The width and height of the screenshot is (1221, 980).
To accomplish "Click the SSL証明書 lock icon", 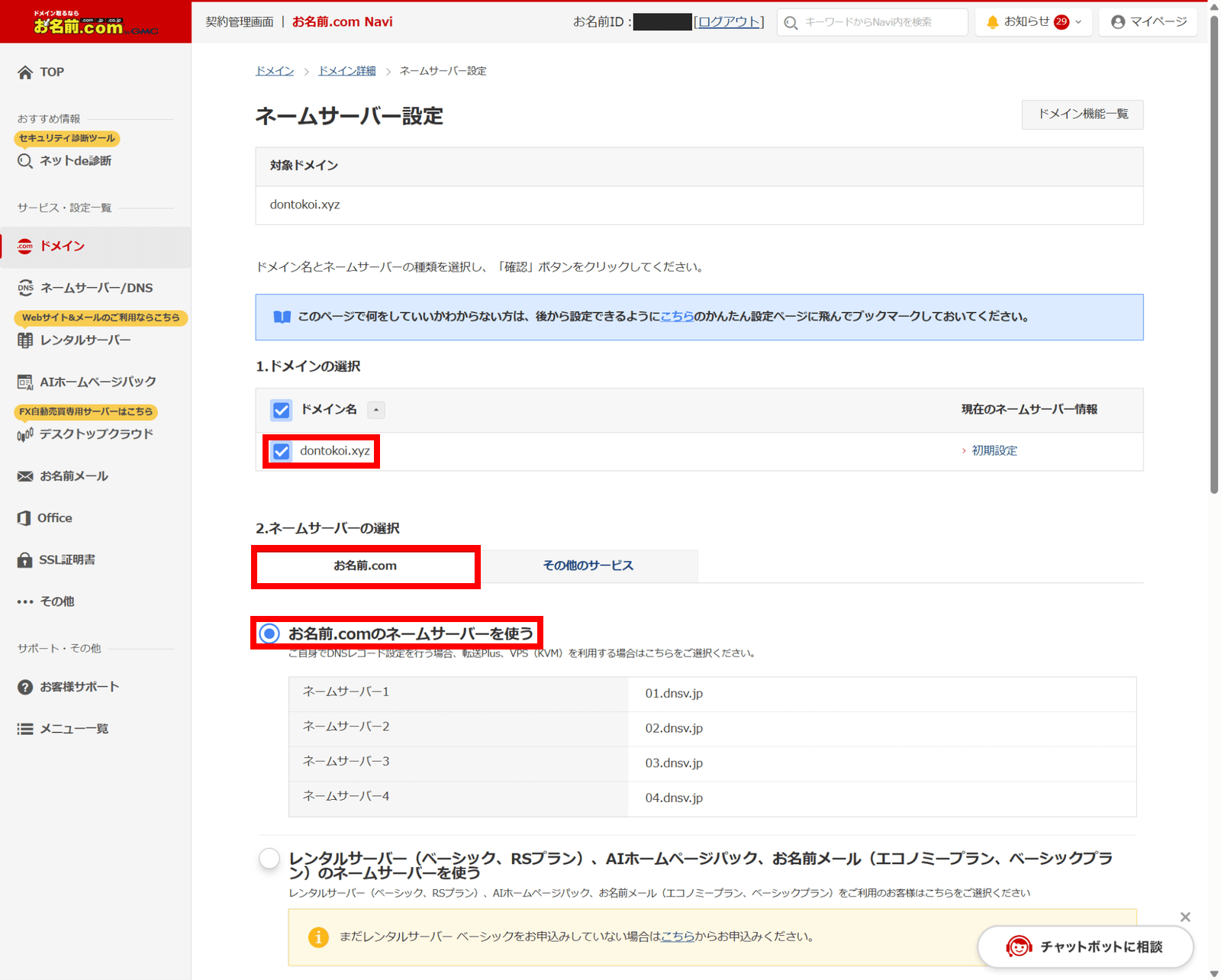I will tap(25, 559).
